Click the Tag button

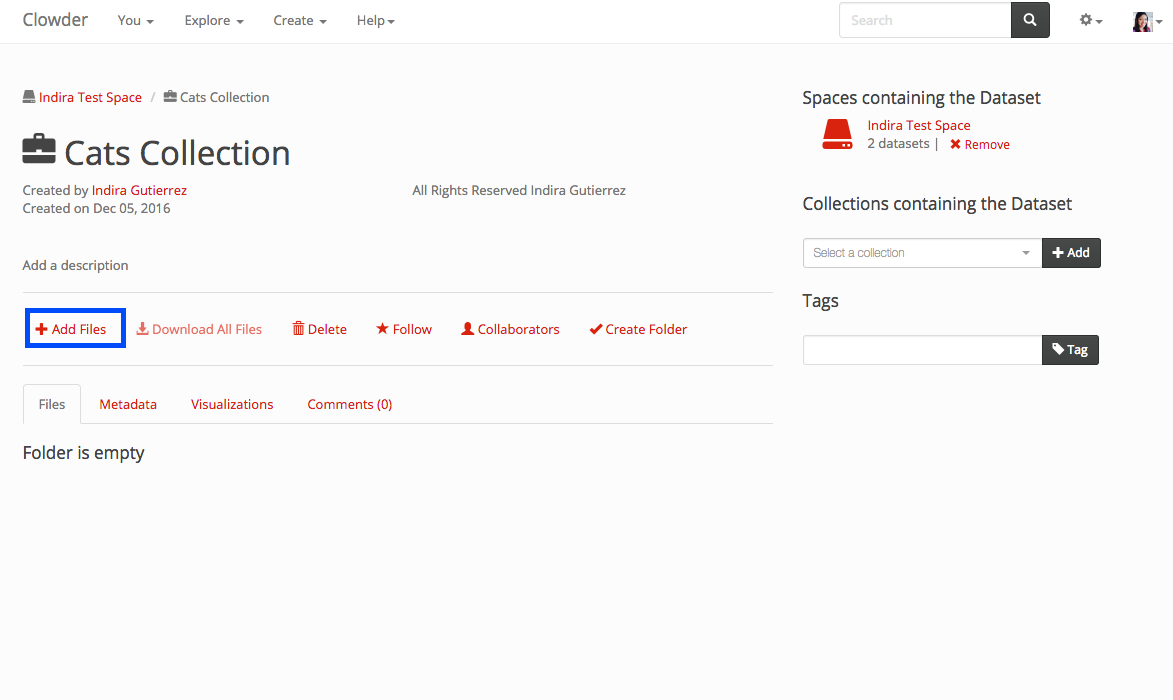(x=1070, y=350)
